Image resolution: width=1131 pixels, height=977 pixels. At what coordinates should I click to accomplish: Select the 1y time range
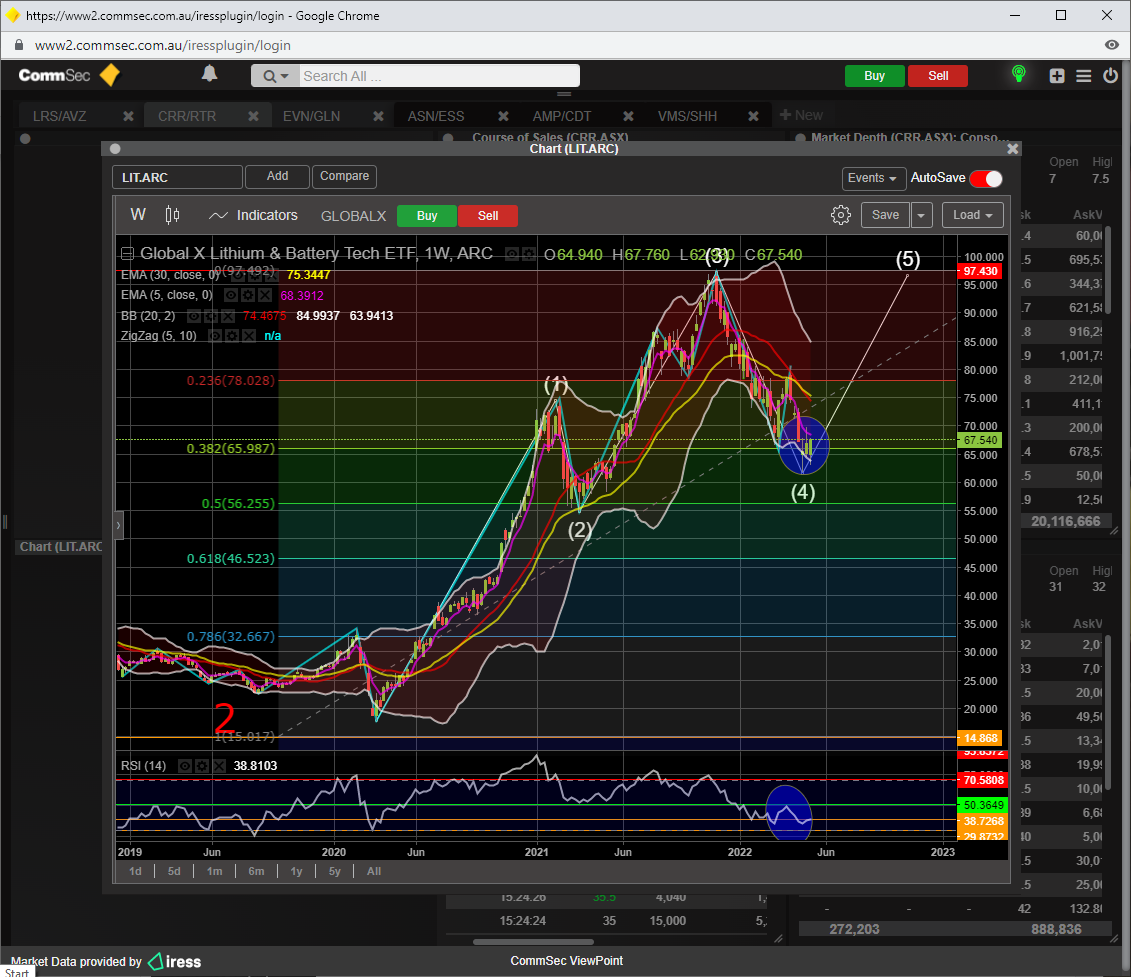296,871
